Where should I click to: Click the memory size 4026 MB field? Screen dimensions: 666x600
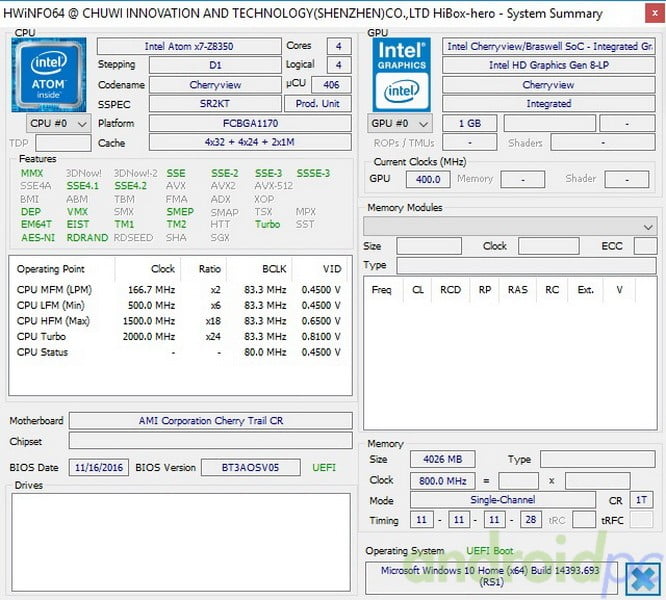pyautogui.click(x=443, y=460)
